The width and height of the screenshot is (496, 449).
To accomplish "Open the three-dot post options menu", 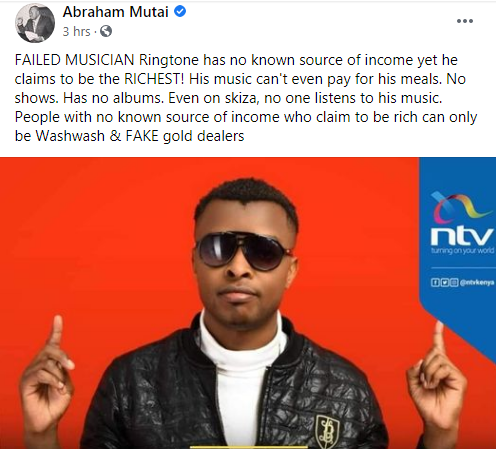I will (x=465, y=21).
